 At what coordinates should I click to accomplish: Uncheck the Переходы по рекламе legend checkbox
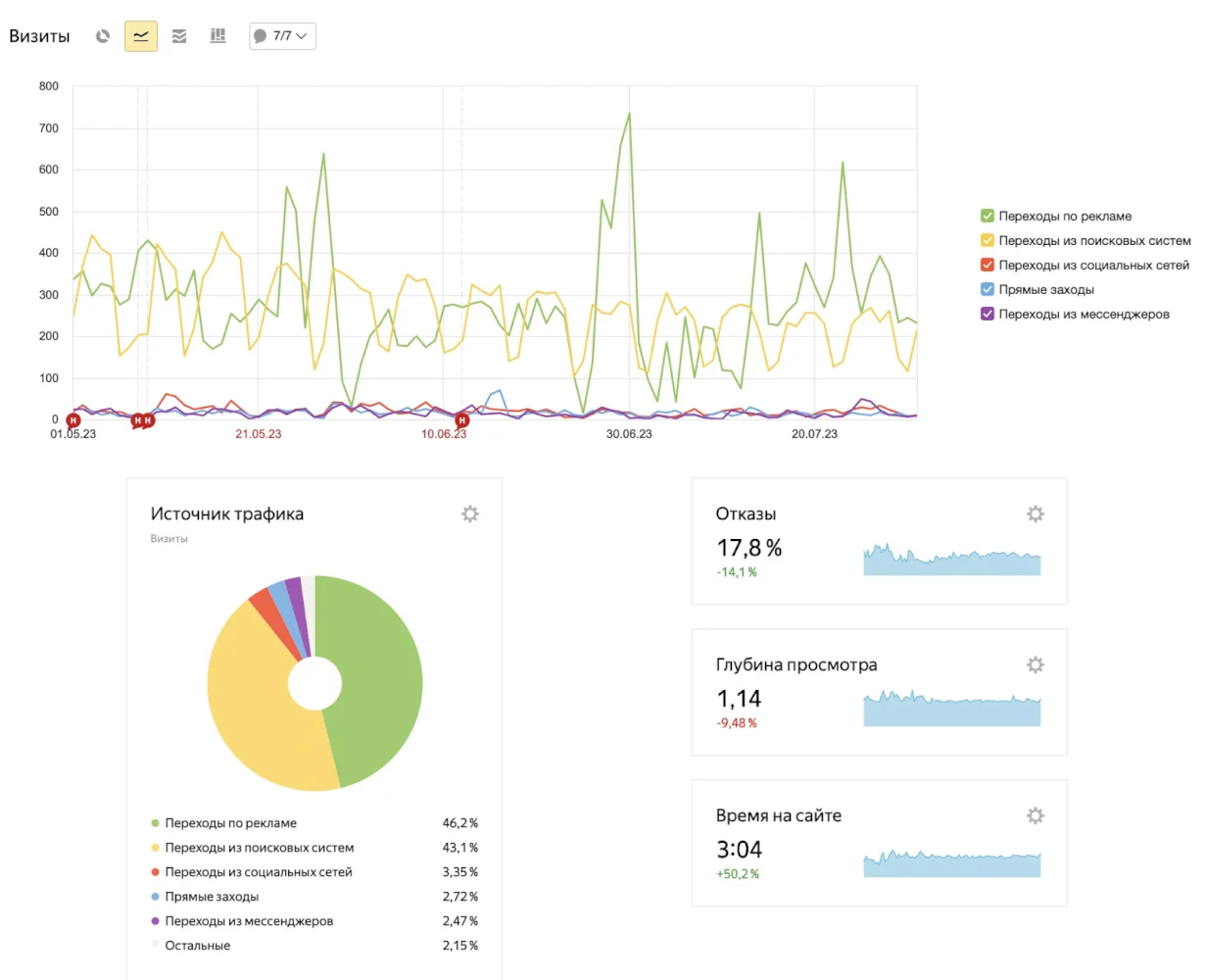988,217
